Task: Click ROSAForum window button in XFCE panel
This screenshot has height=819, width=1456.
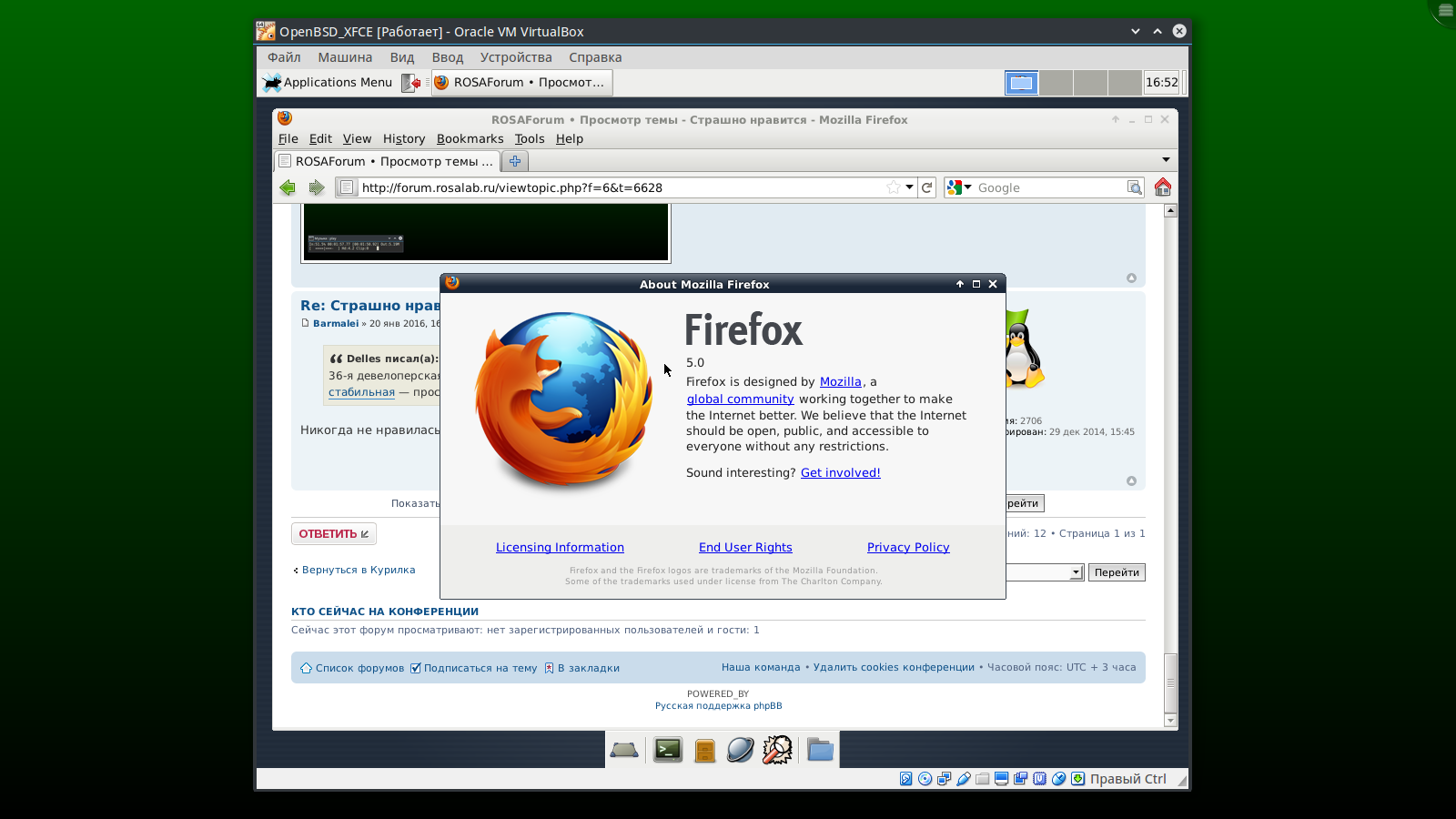Action: [x=522, y=83]
